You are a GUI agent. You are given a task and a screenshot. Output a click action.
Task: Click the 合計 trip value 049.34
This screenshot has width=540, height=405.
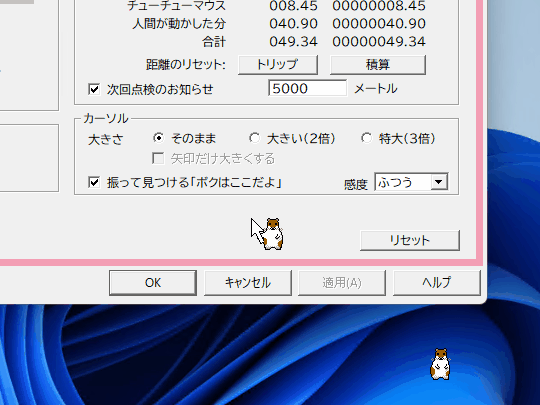point(293,42)
